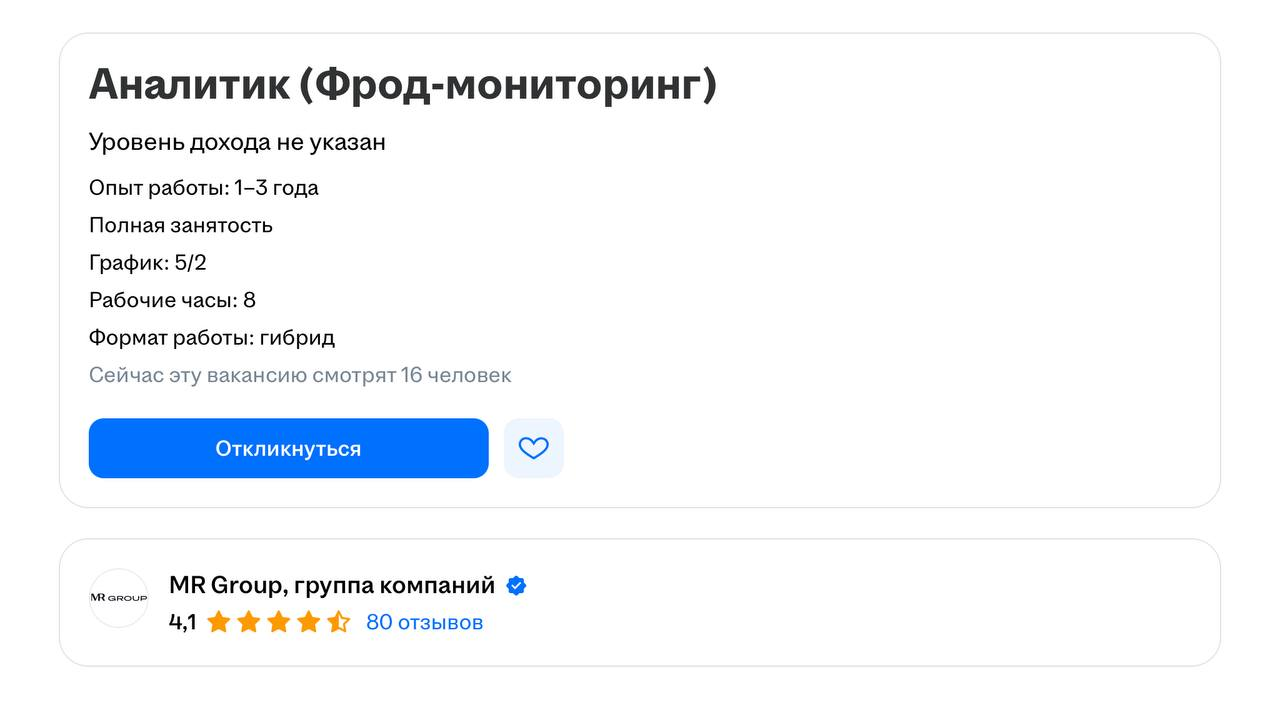Click the Опыт работы: 1–3 года line
This screenshot has height=708, width=1280.
click(204, 188)
